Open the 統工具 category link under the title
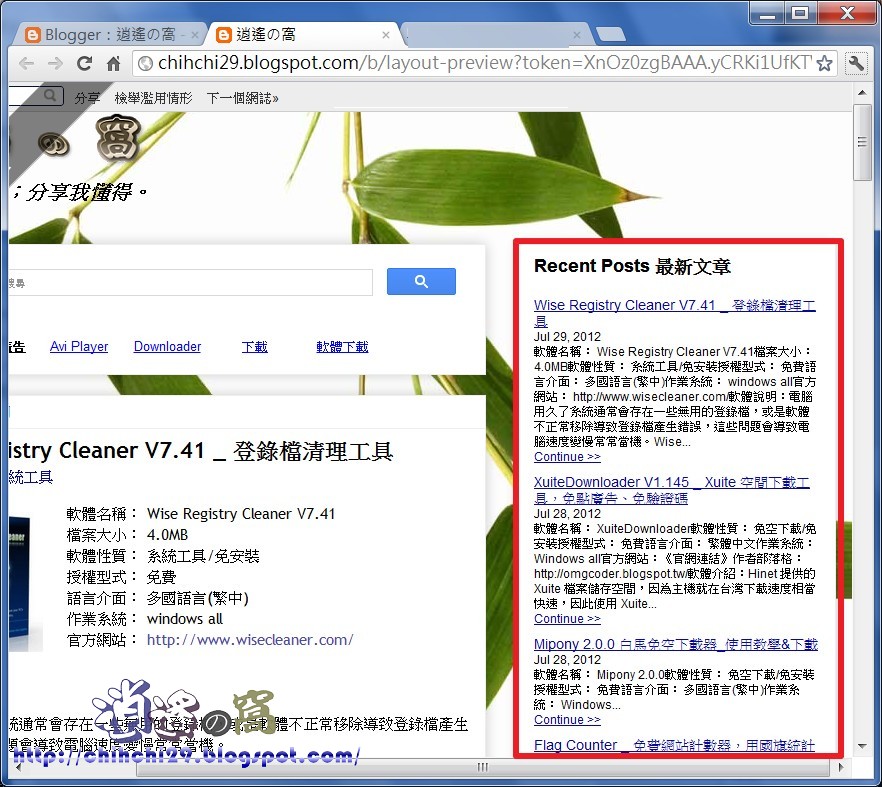Viewport: 882px width, 787px height. pos(30,478)
